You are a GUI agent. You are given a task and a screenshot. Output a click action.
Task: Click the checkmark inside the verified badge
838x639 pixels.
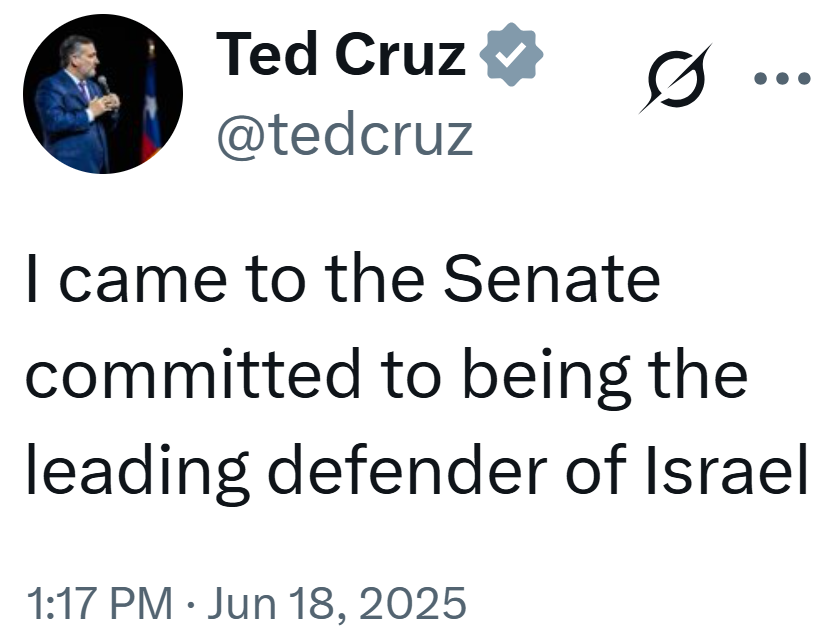click(511, 54)
